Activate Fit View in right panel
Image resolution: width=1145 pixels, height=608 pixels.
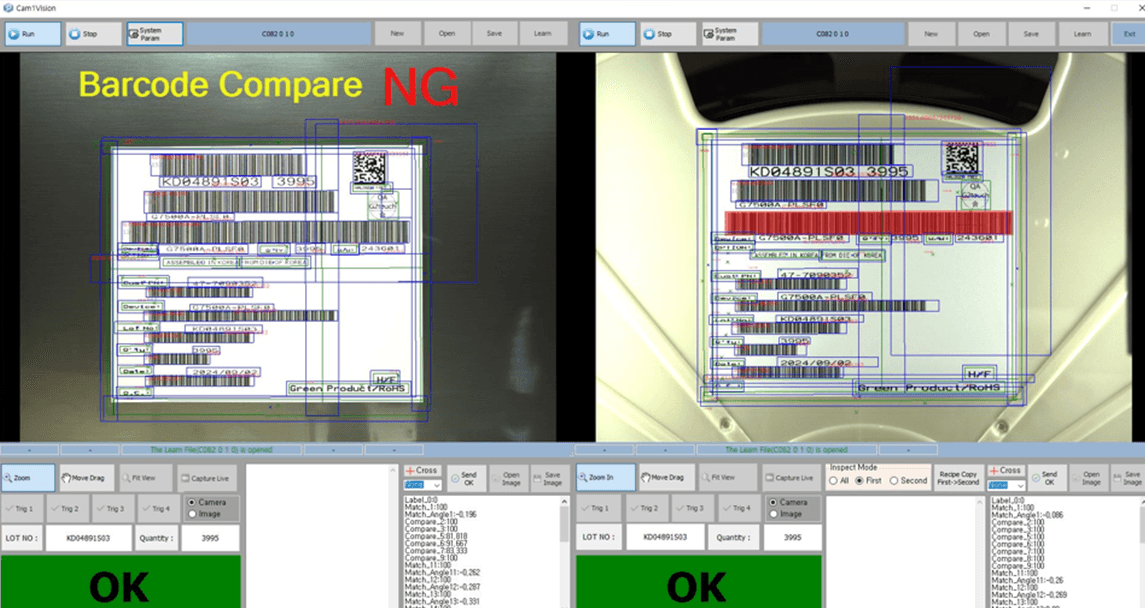(723, 477)
